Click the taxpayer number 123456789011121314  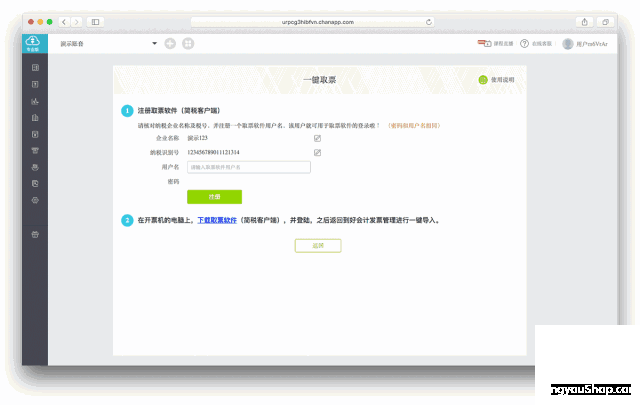click(x=213, y=152)
